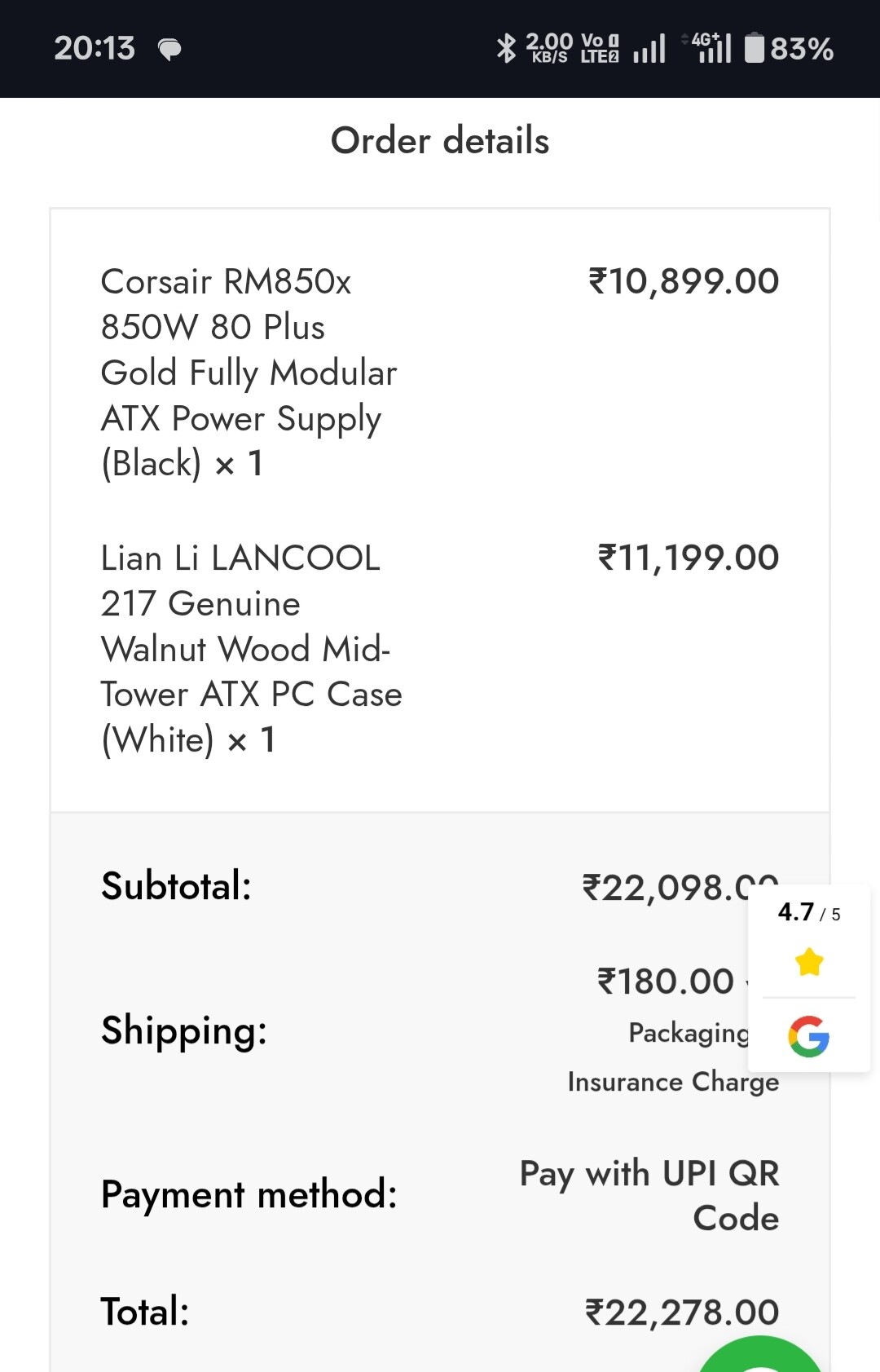The image size is (880, 1372).
Task: Tap the chat bubble notification icon
Action: pyautogui.click(x=169, y=50)
